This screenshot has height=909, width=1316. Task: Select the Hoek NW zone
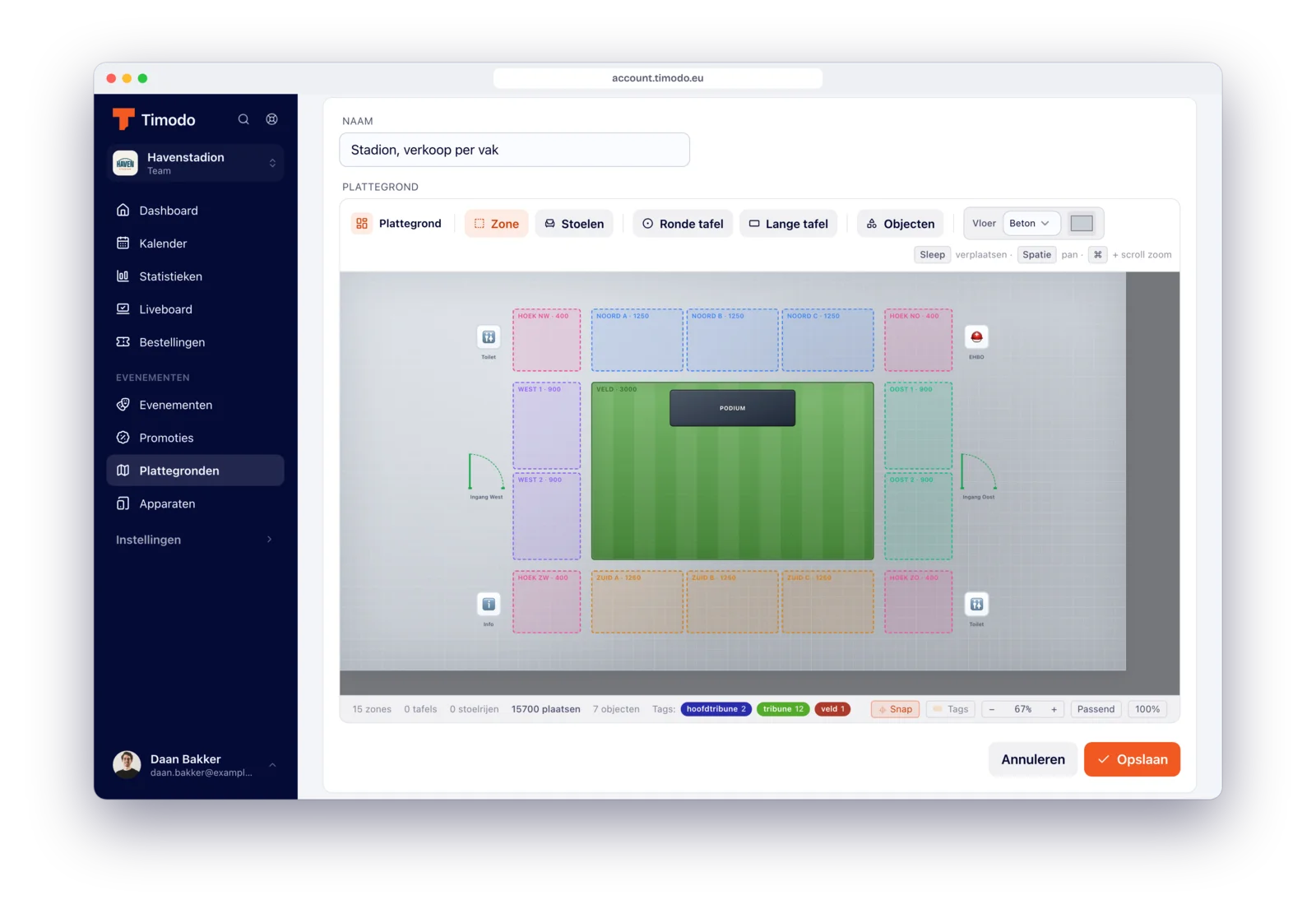547,341
